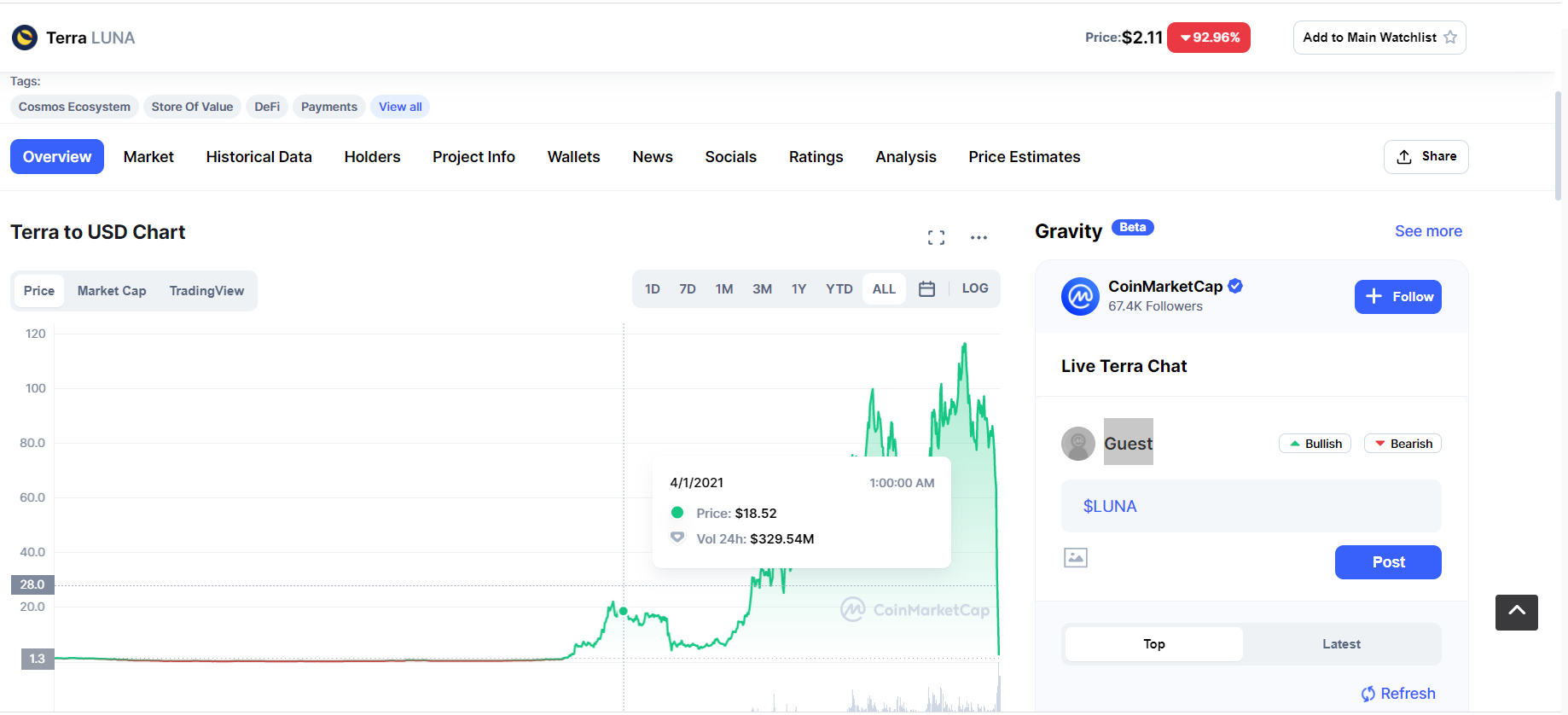The image size is (1568, 715).
Task: Follow the CoinMarketCap account
Action: tap(1397, 297)
